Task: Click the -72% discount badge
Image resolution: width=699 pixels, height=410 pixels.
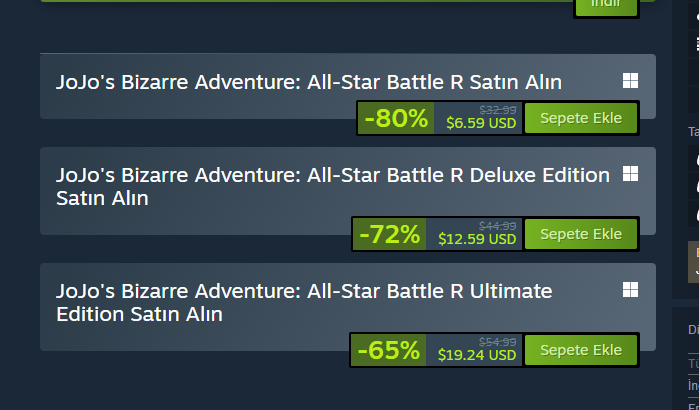Action: tap(390, 234)
